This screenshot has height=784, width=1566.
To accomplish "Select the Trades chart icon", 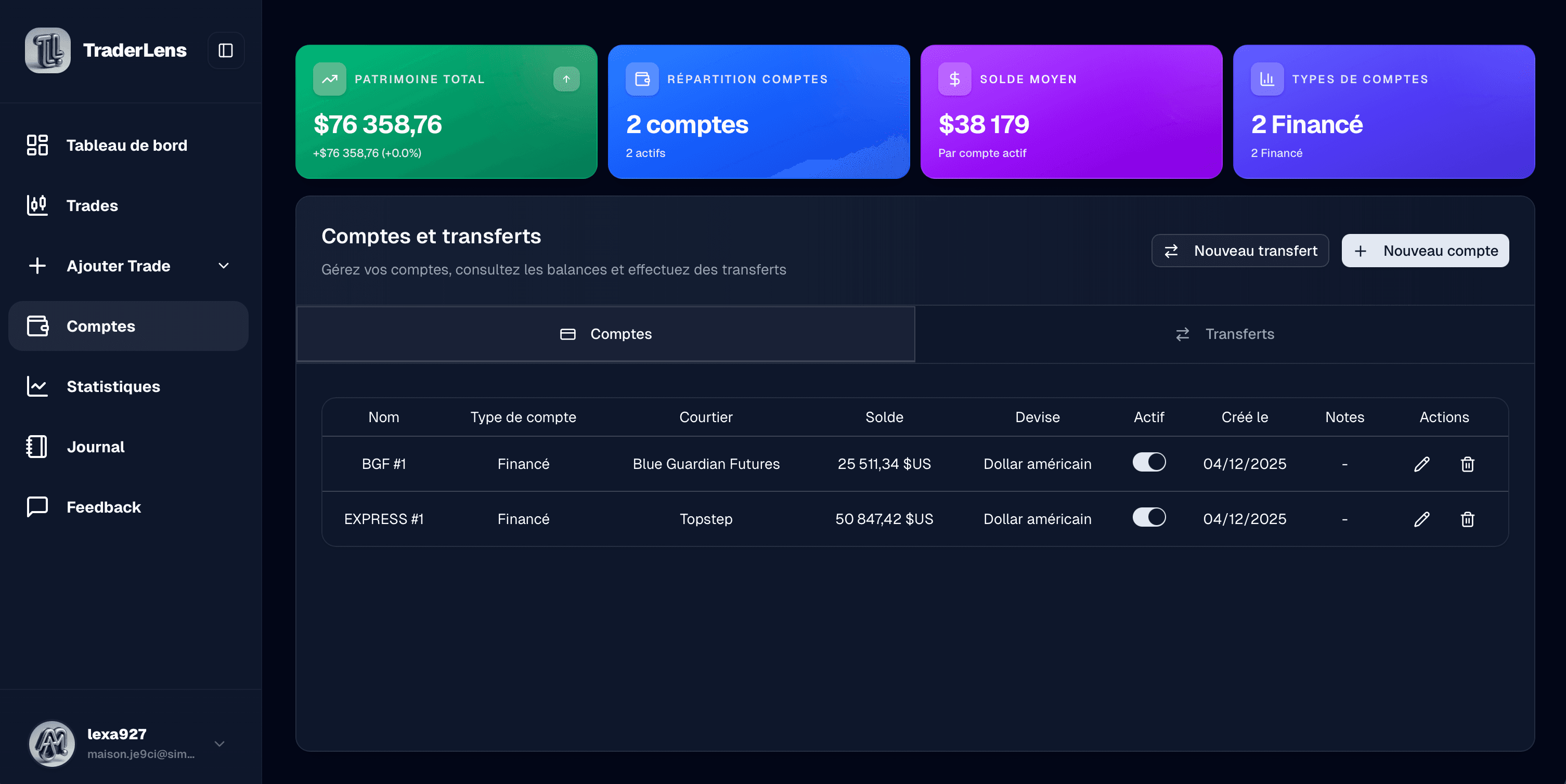I will pos(37,205).
